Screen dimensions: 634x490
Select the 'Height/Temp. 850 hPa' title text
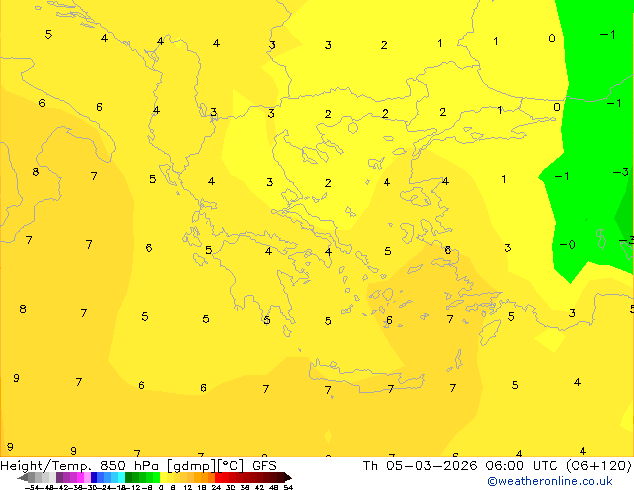[x=80, y=466]
